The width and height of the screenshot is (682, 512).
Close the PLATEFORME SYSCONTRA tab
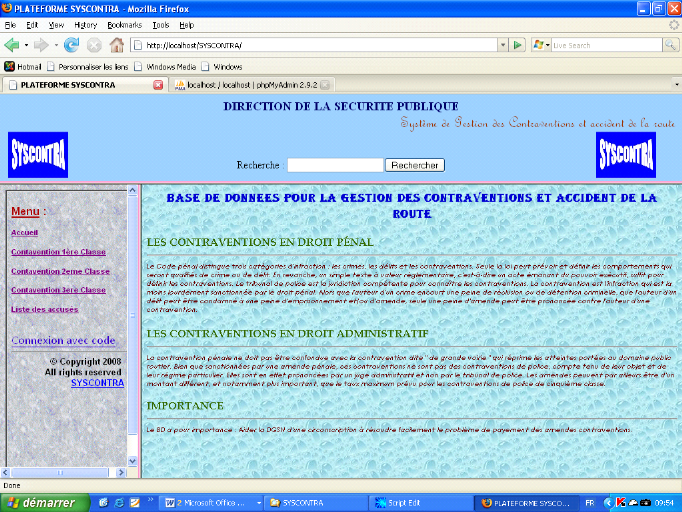pyautogui.click(x=158, y=85)
